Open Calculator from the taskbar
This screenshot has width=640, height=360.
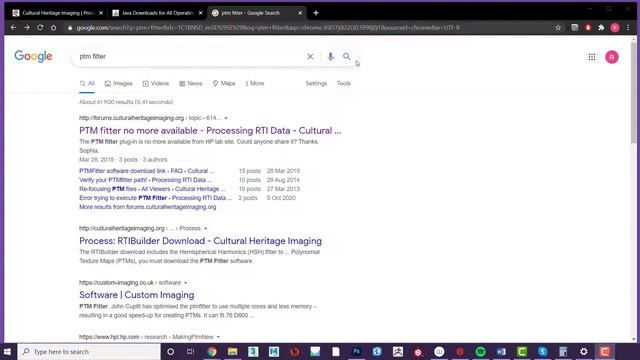click(x=563, y=351)
